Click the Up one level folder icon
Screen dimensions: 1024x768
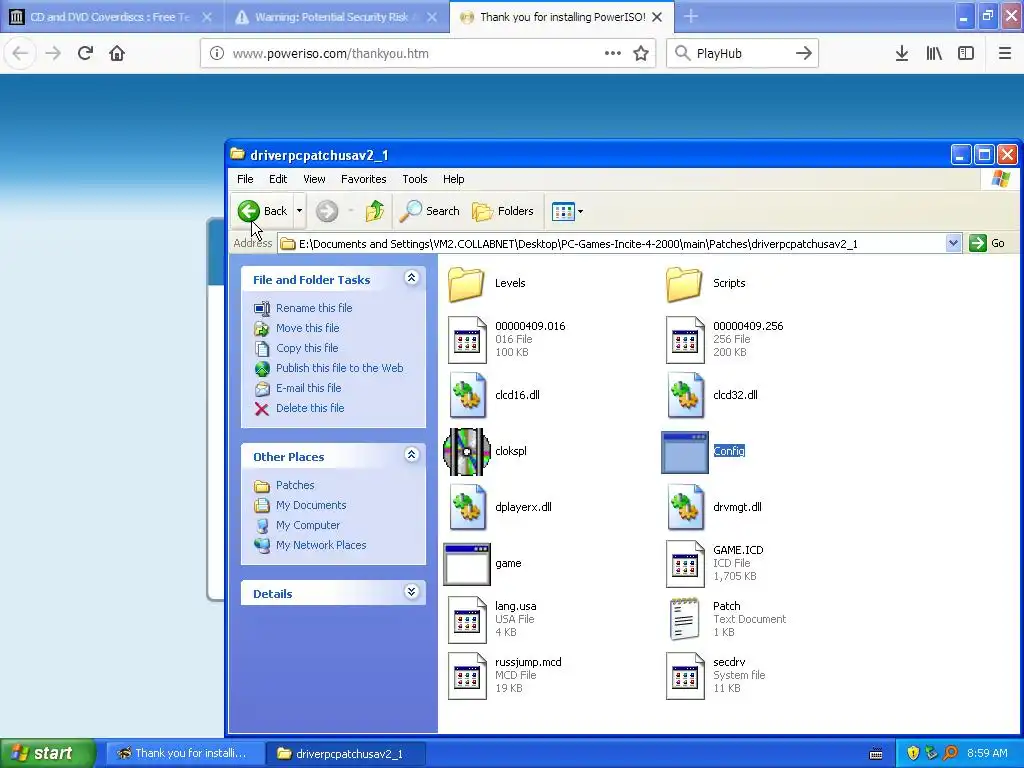(375, 211)
